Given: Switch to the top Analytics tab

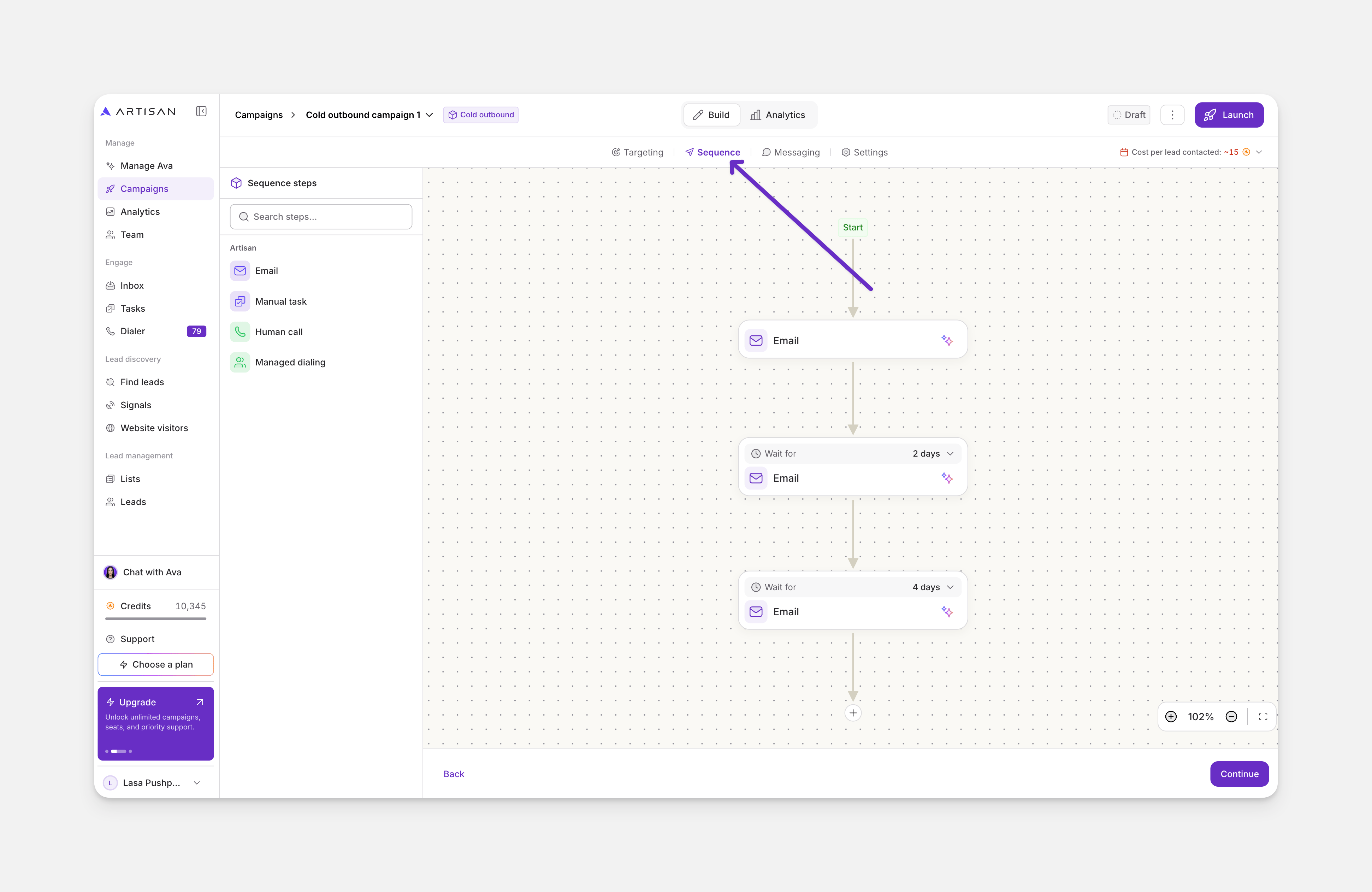Looking at the screenshot, I should click(x=777, y=115).
